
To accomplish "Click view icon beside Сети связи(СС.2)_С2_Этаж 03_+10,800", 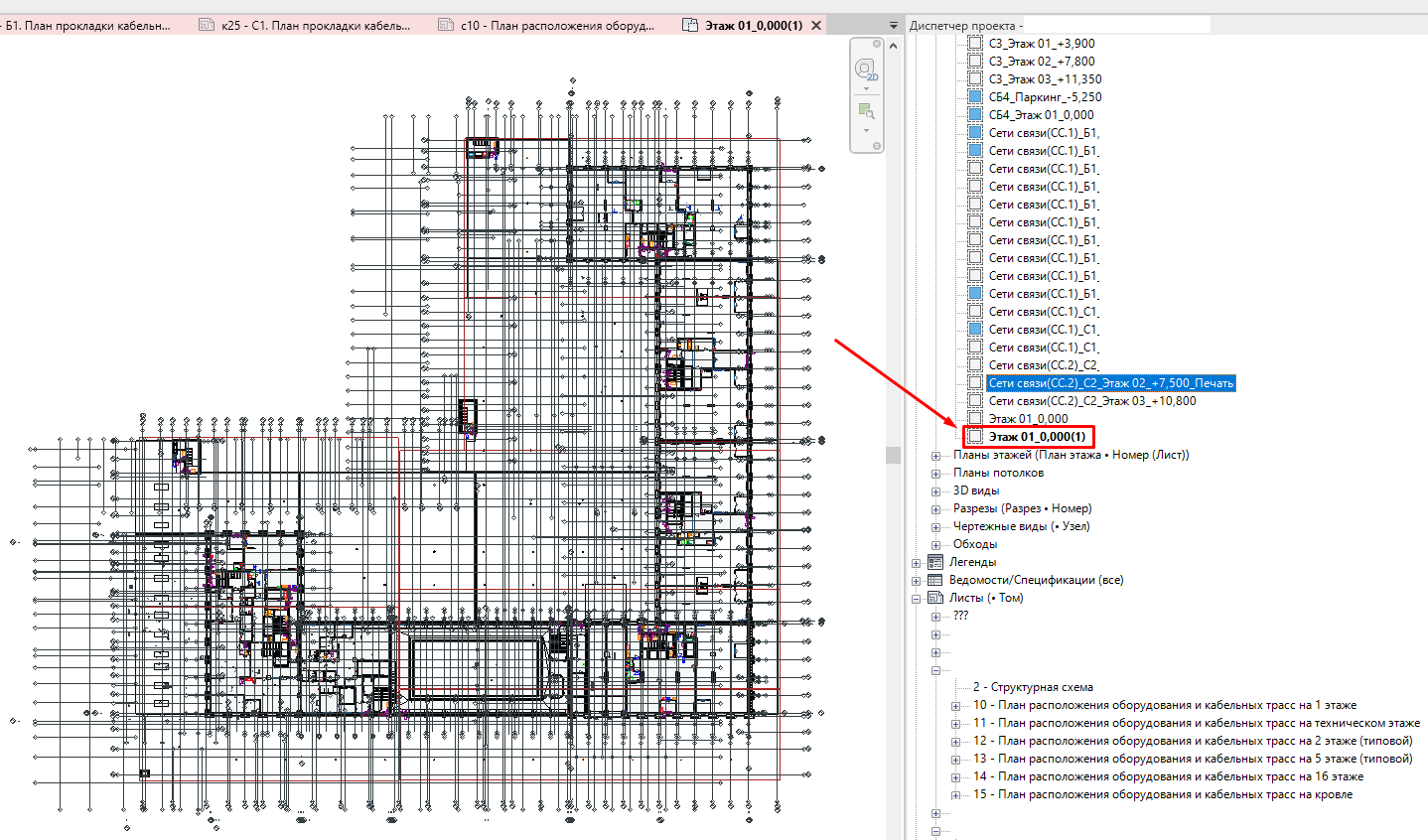I will [975, 401].
